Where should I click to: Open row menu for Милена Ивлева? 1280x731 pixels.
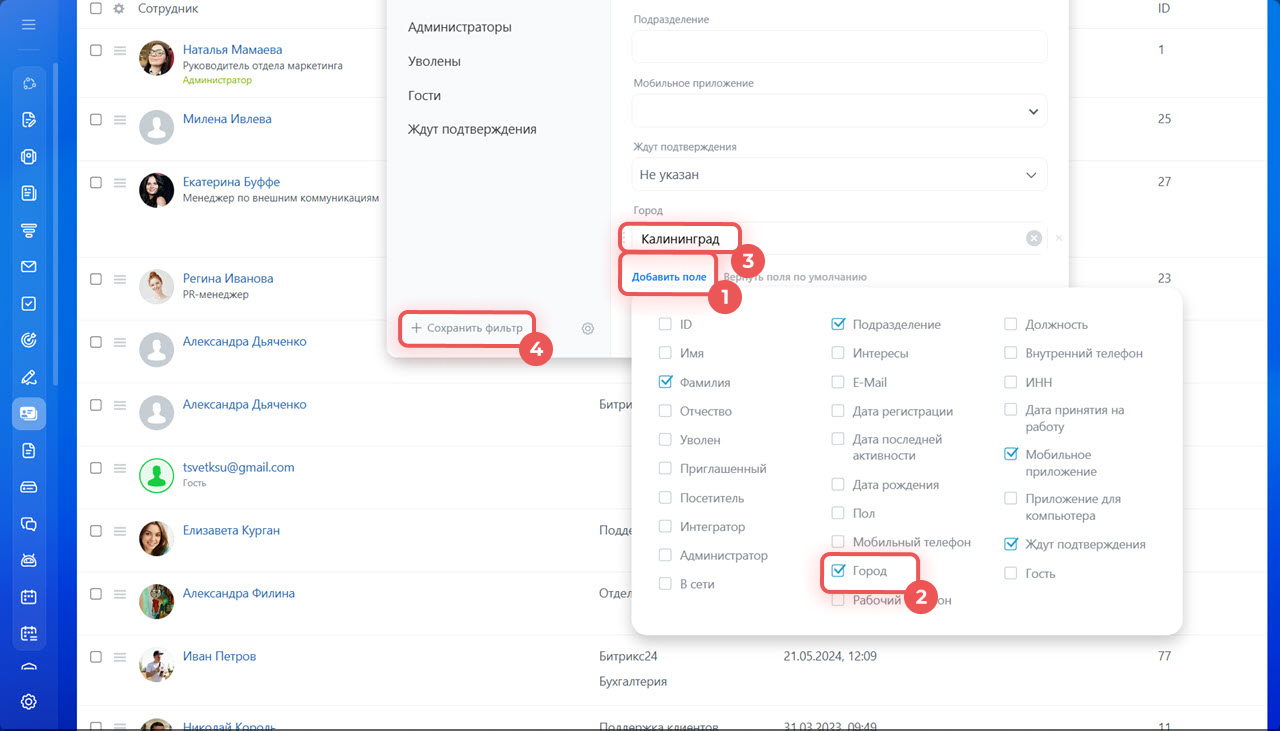click(x=119, y=119)
